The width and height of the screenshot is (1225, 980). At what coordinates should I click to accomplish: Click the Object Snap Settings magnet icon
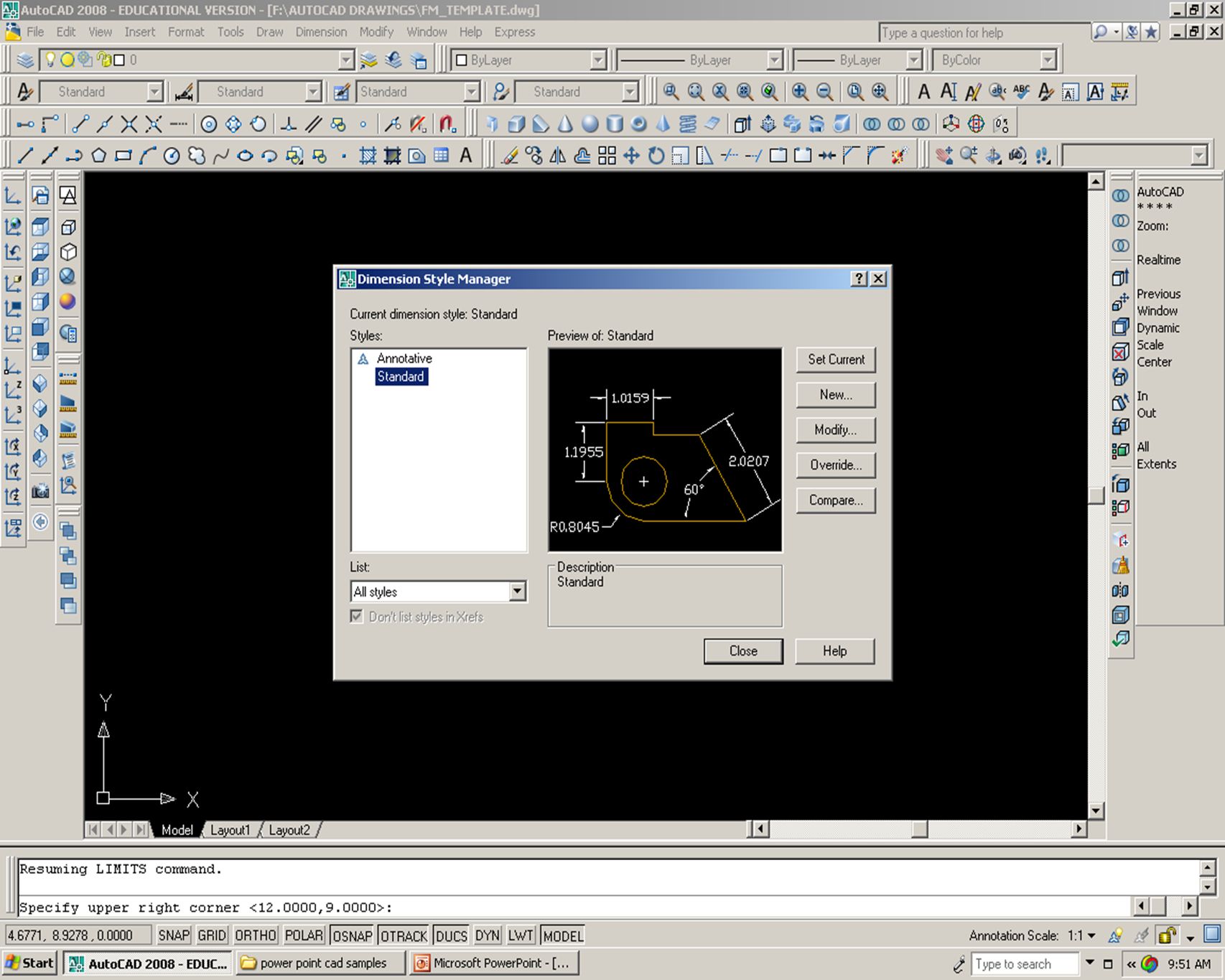(447, 123)
